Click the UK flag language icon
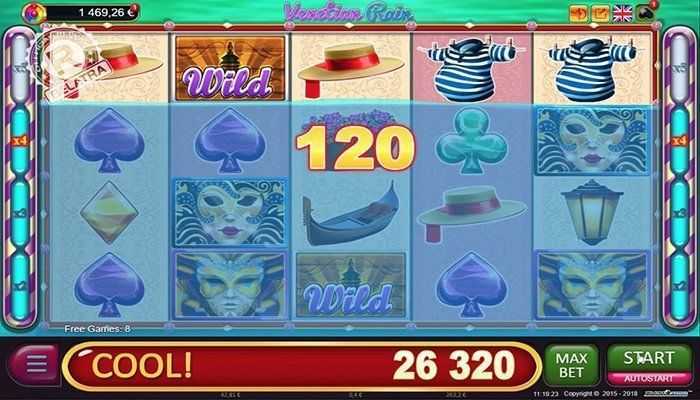Image resolution: width=700 pixels, height=400 pixels. click(x=622, y=14)
